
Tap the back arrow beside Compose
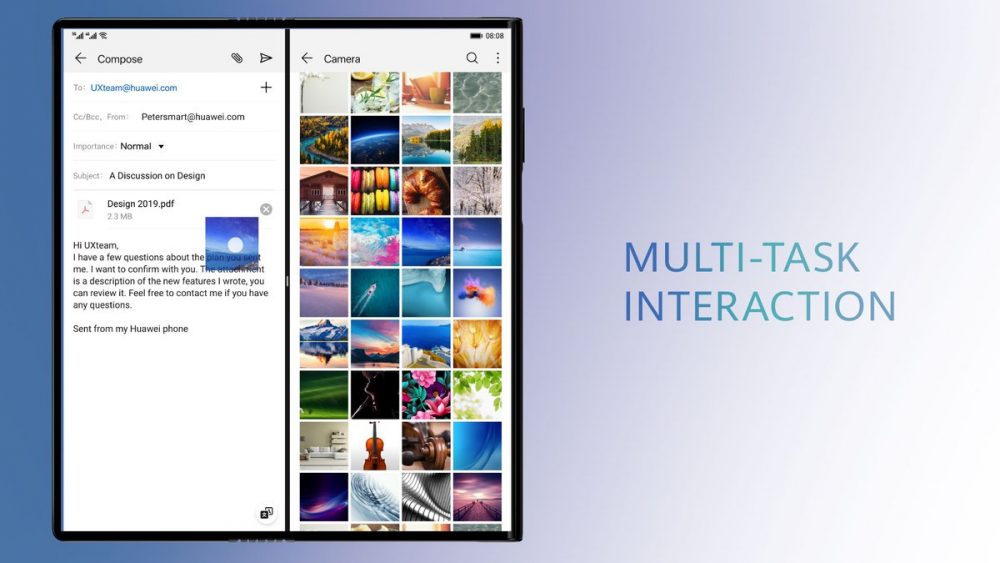[81, 59]
